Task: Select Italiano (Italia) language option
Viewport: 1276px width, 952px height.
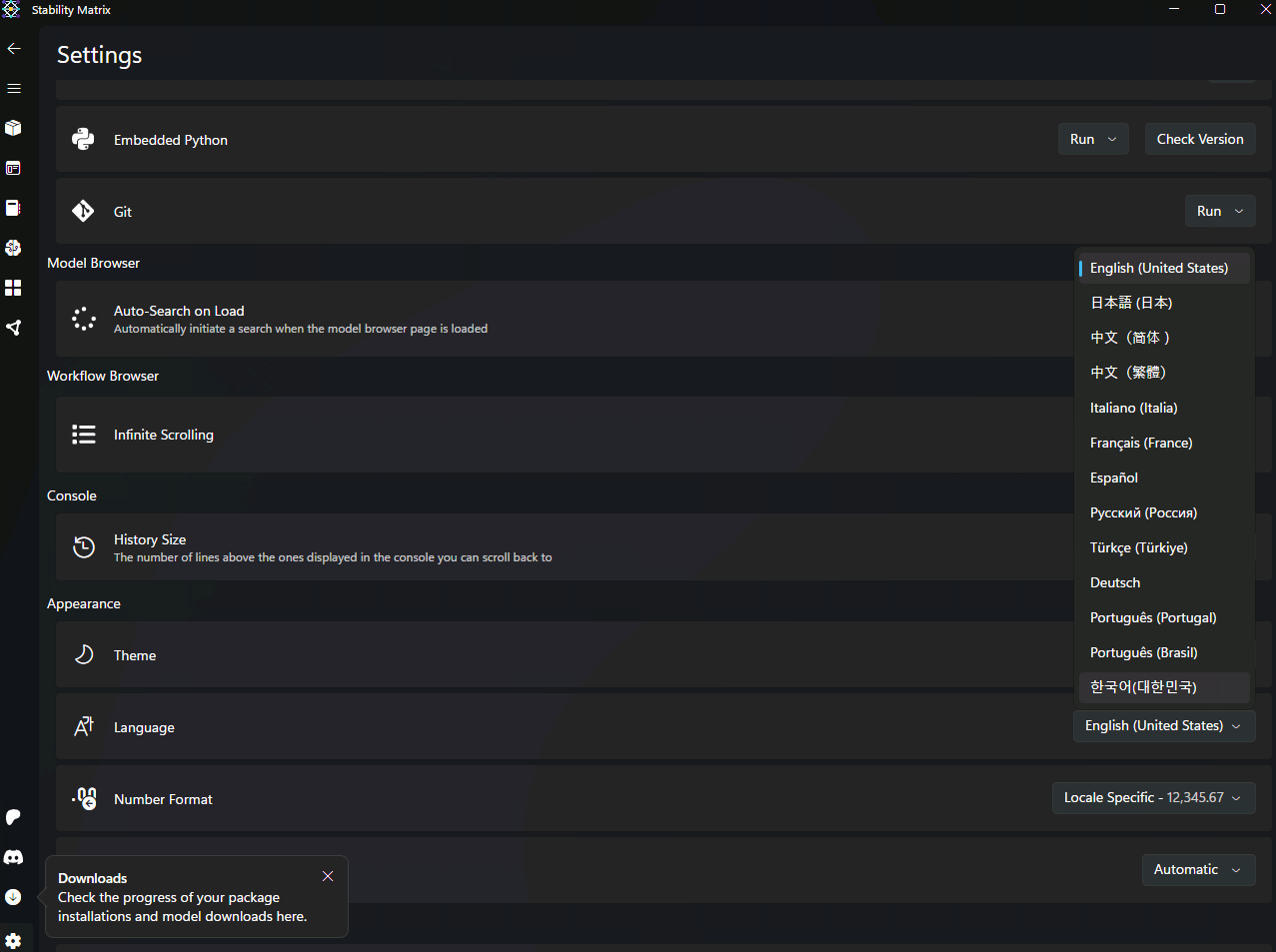Action: point(1133,408)
